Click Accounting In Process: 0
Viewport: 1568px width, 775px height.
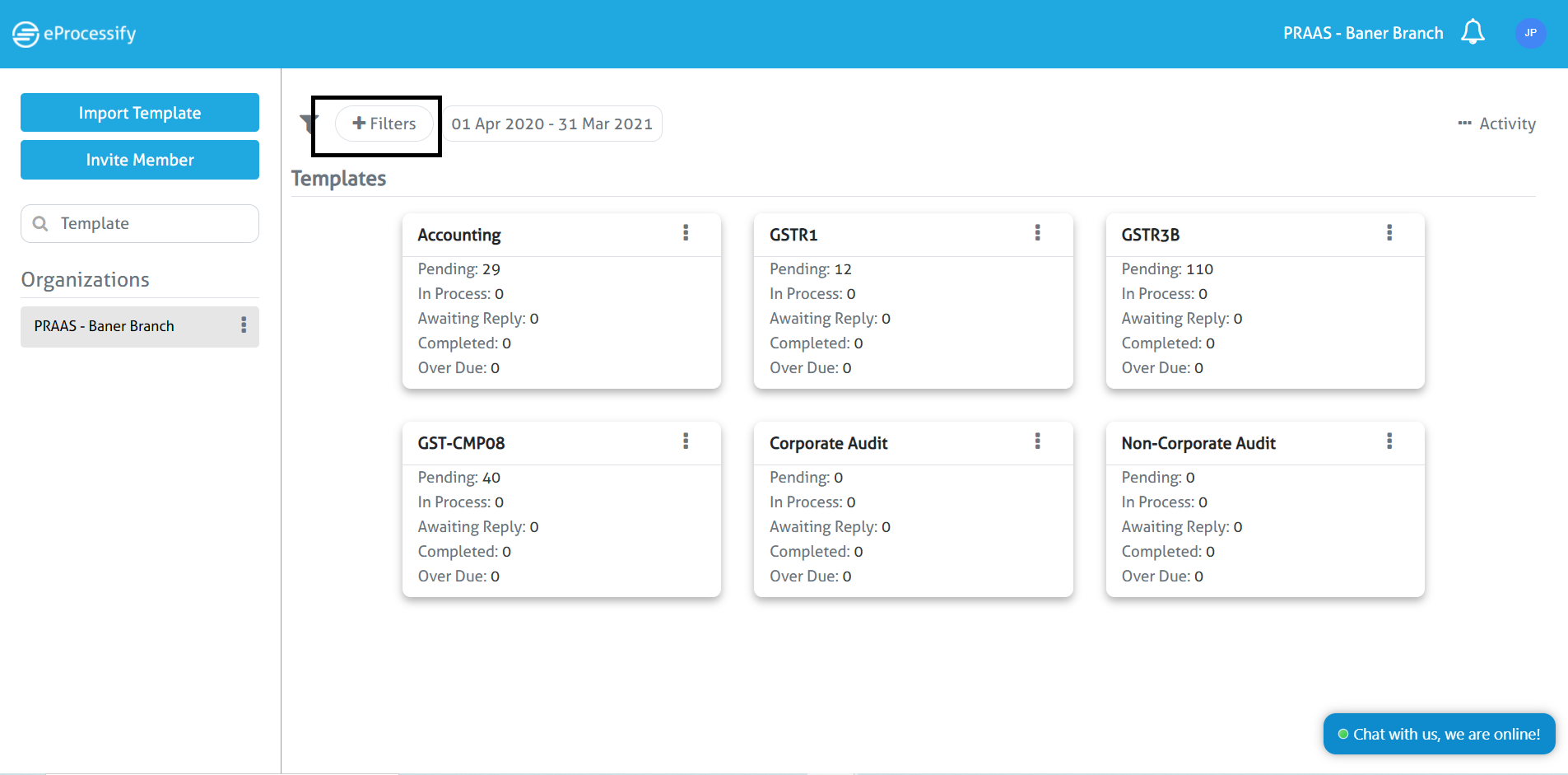(461, 294)
